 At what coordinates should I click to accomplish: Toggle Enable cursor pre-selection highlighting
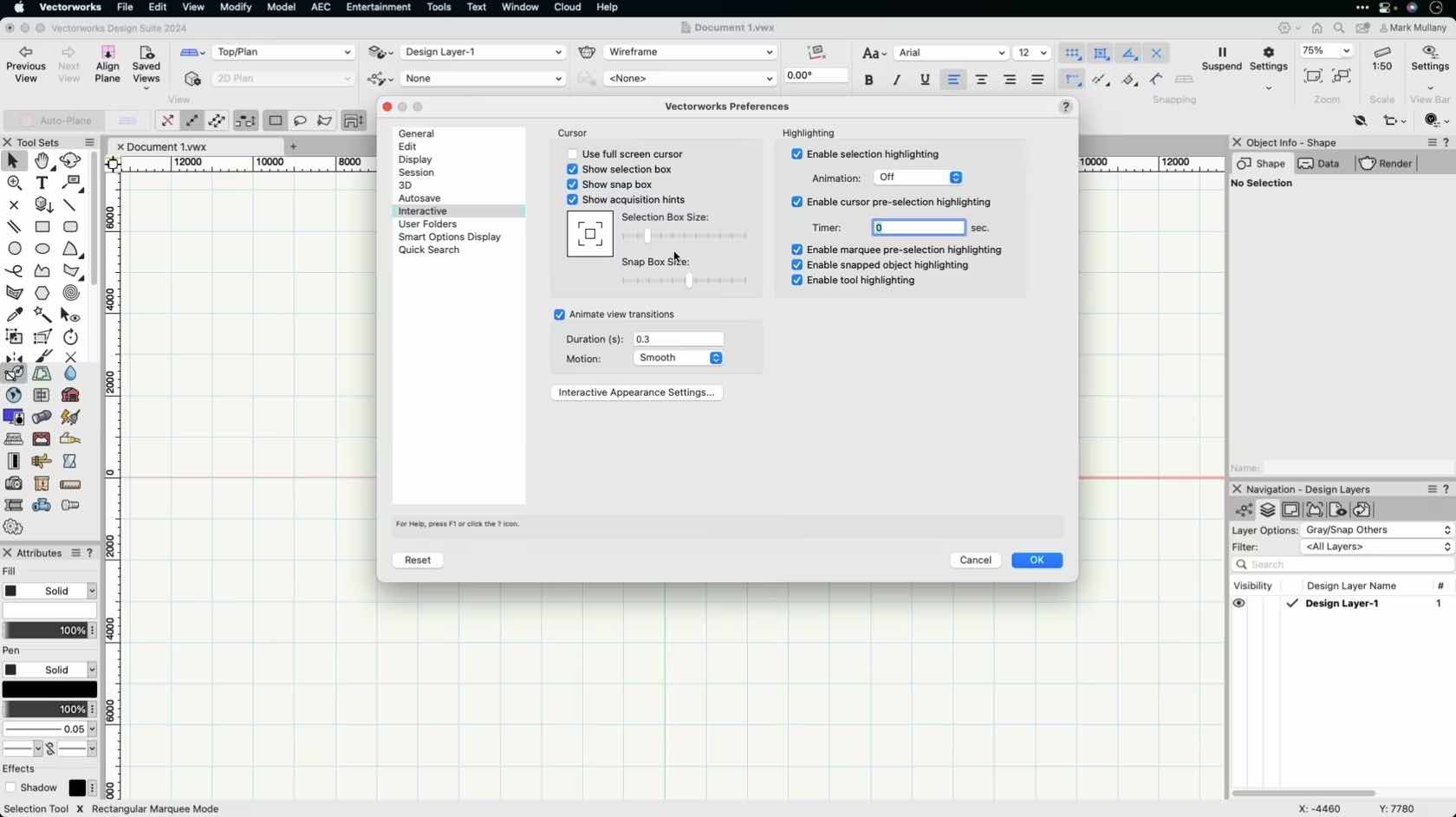(796, 202)
